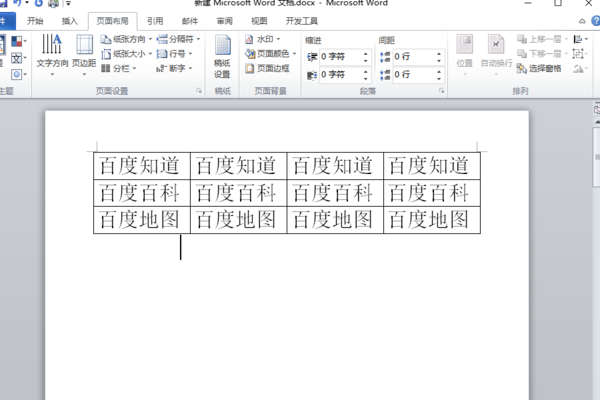600x400 pixels.
Task: Click the right indent 0 字符 field
Action: [x=340, y=74]
